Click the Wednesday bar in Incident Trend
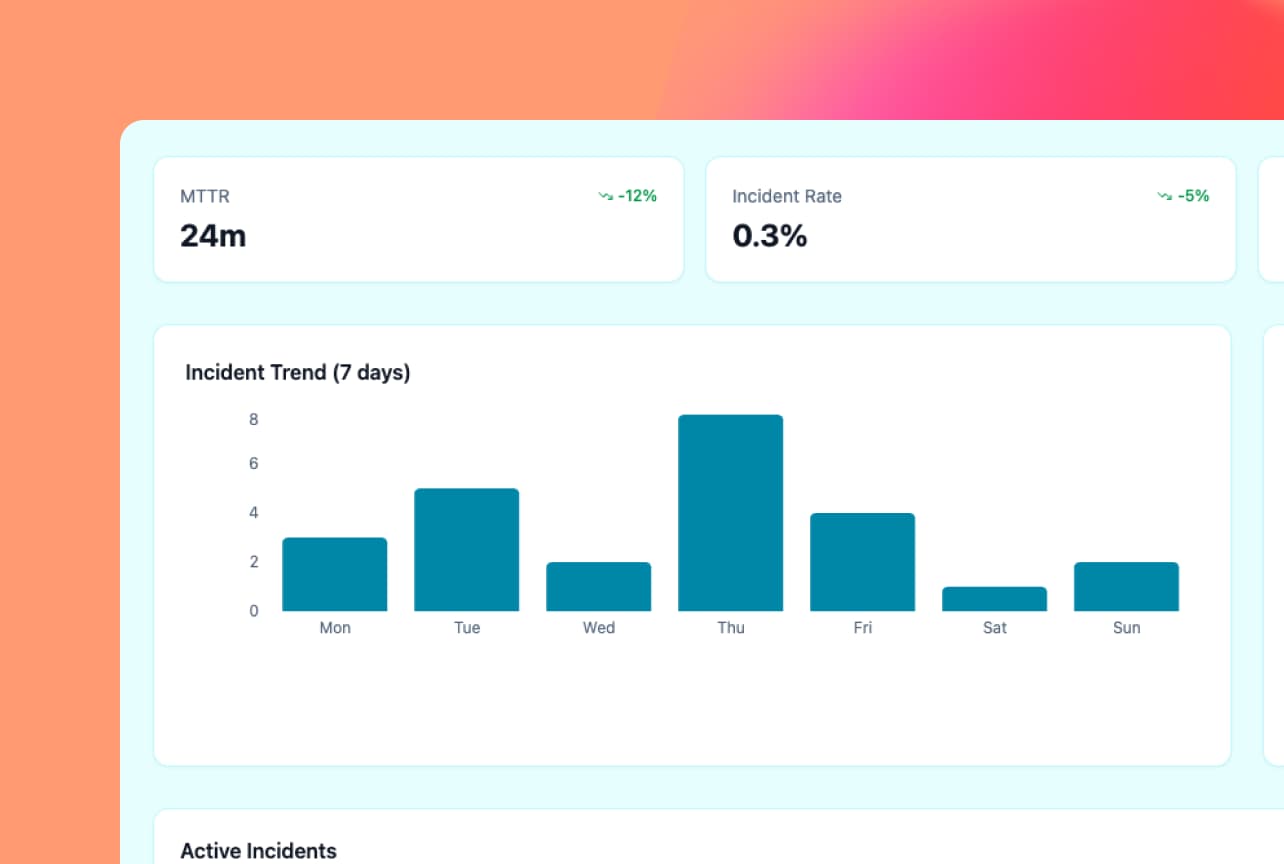 [598, 586]
